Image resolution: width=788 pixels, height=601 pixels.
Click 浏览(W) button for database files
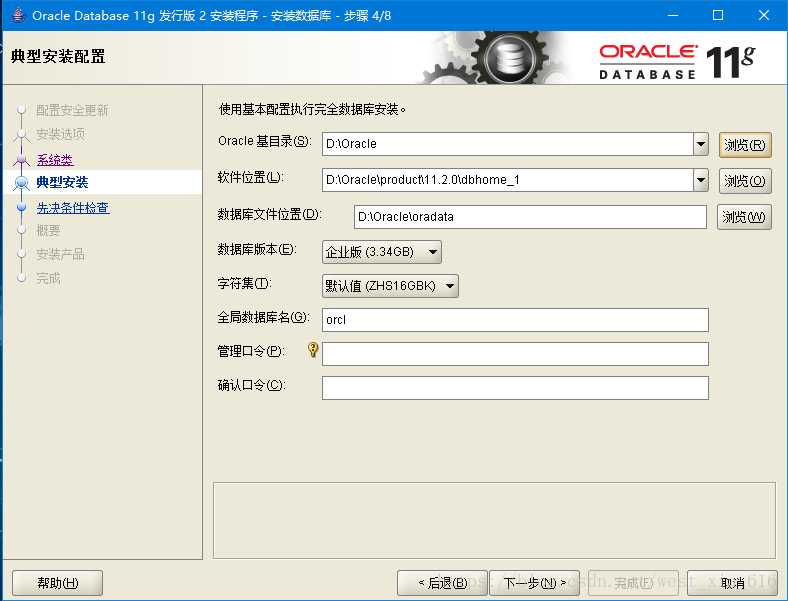744,217
